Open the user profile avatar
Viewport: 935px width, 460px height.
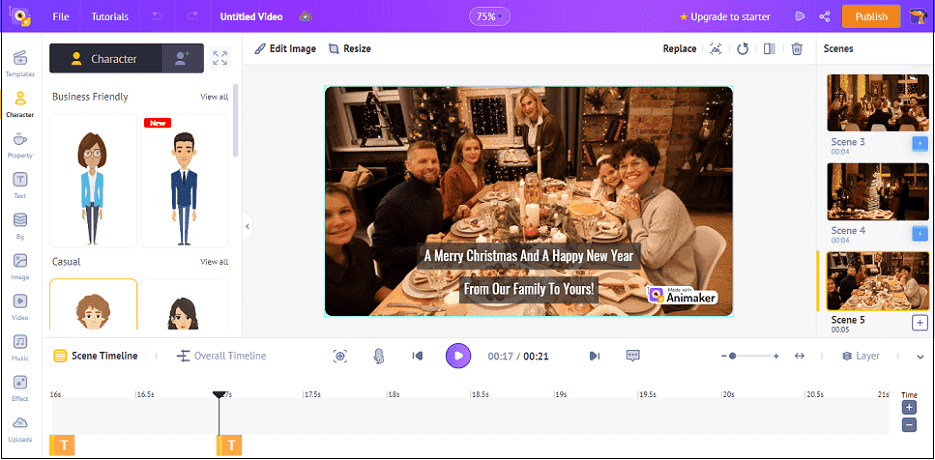[918, 16]
